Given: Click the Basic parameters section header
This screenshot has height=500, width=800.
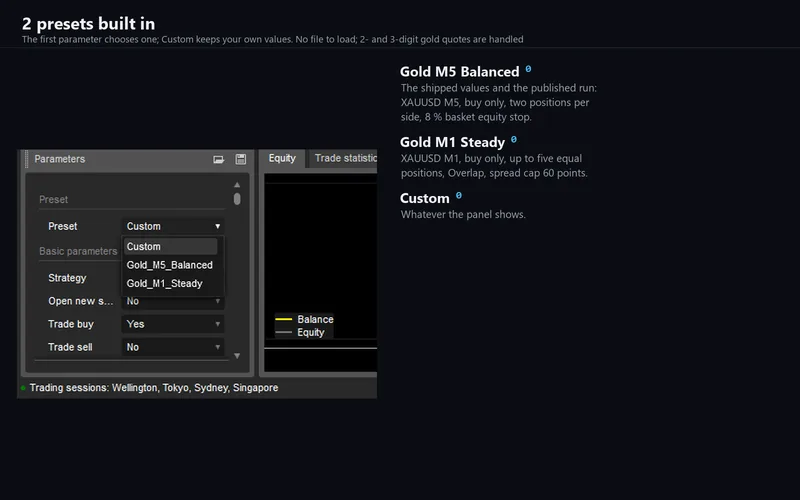Looking at the screenshot, I should [78, 251].
